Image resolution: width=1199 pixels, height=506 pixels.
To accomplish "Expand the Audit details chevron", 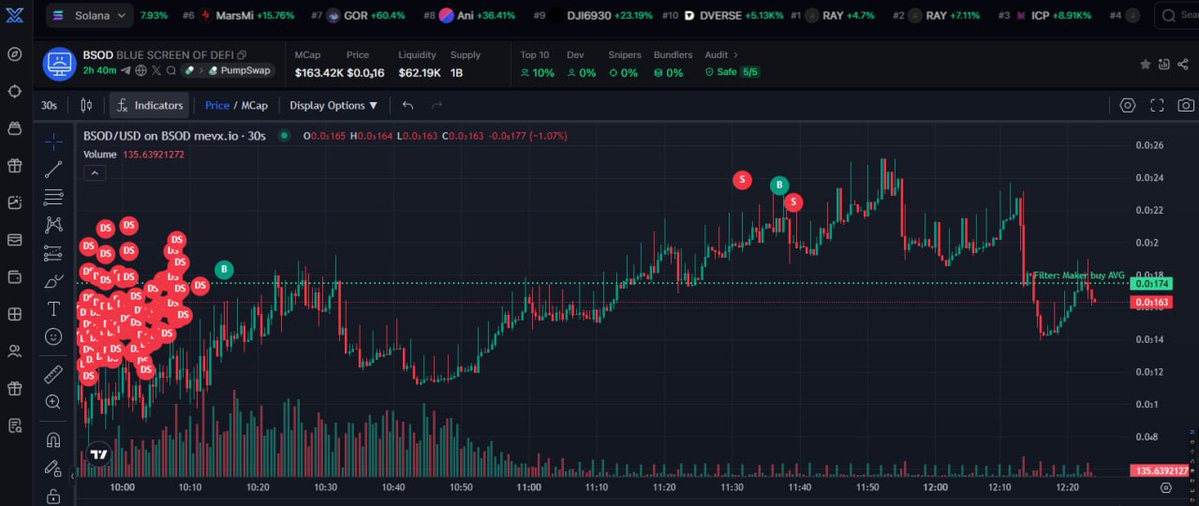I will pos(736,55).
